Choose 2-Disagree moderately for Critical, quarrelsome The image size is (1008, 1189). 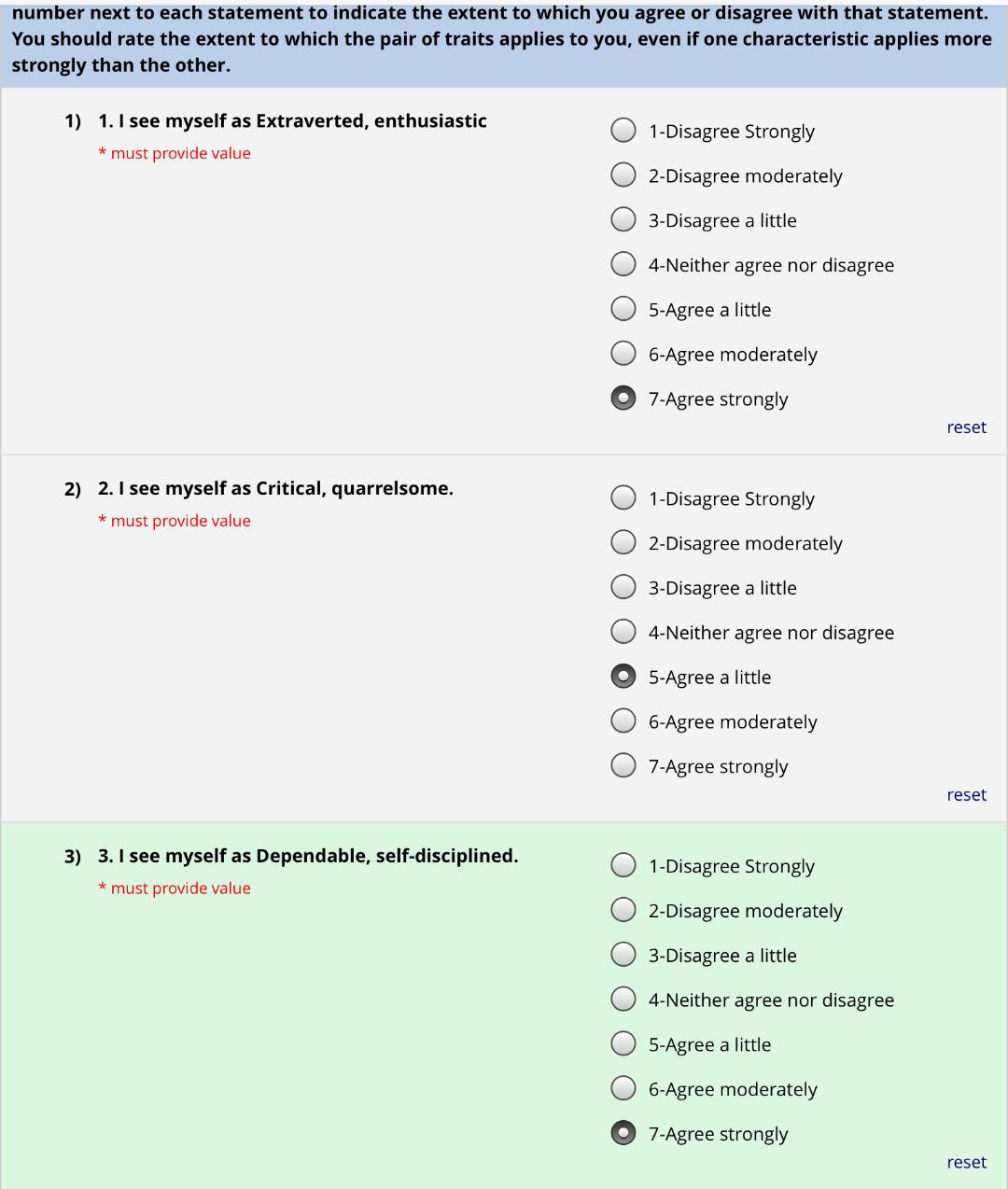623,543
